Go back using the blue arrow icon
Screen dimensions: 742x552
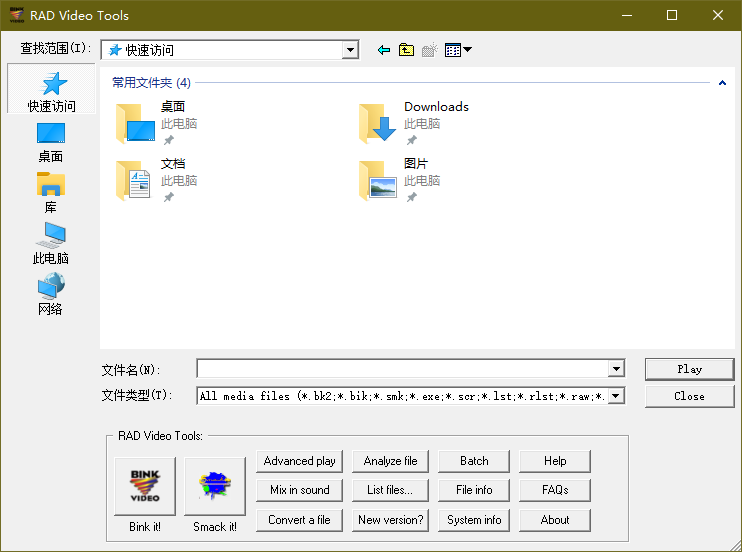[384, 50]
